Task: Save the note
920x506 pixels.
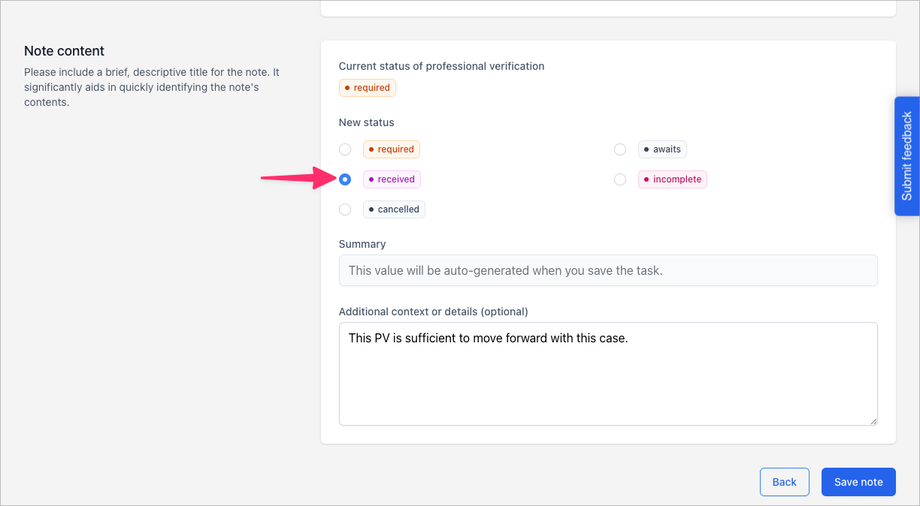Action: [x=858, y=482]
